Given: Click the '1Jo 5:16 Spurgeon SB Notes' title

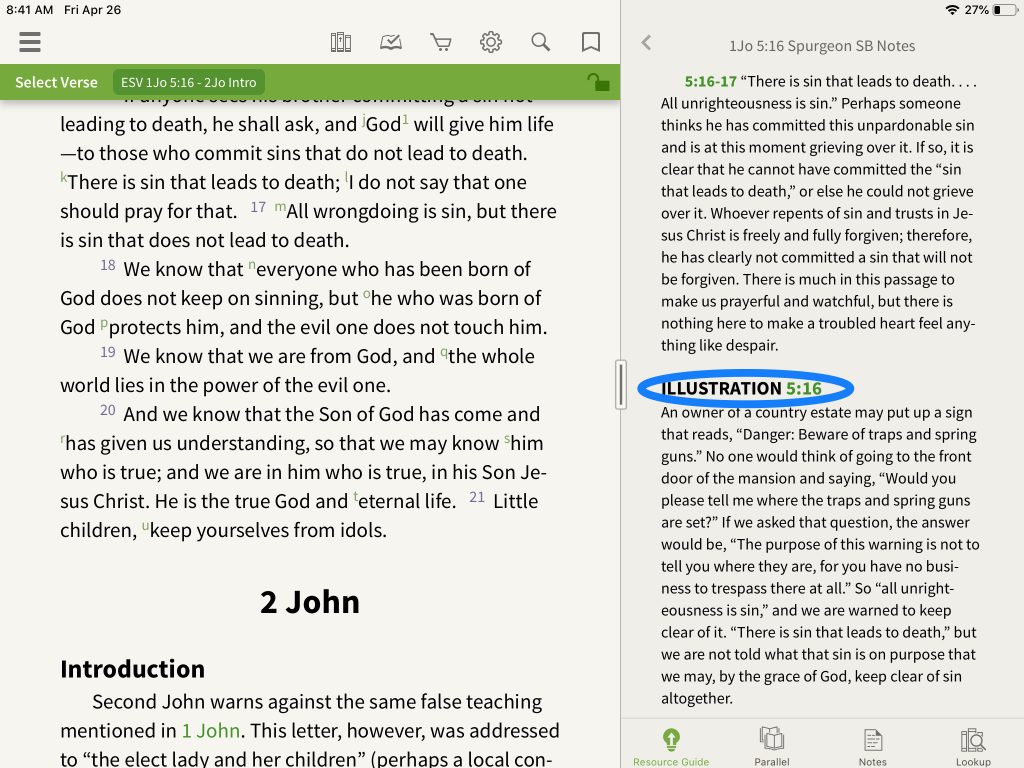Looking at the screenshot, I should pos(822,46).
